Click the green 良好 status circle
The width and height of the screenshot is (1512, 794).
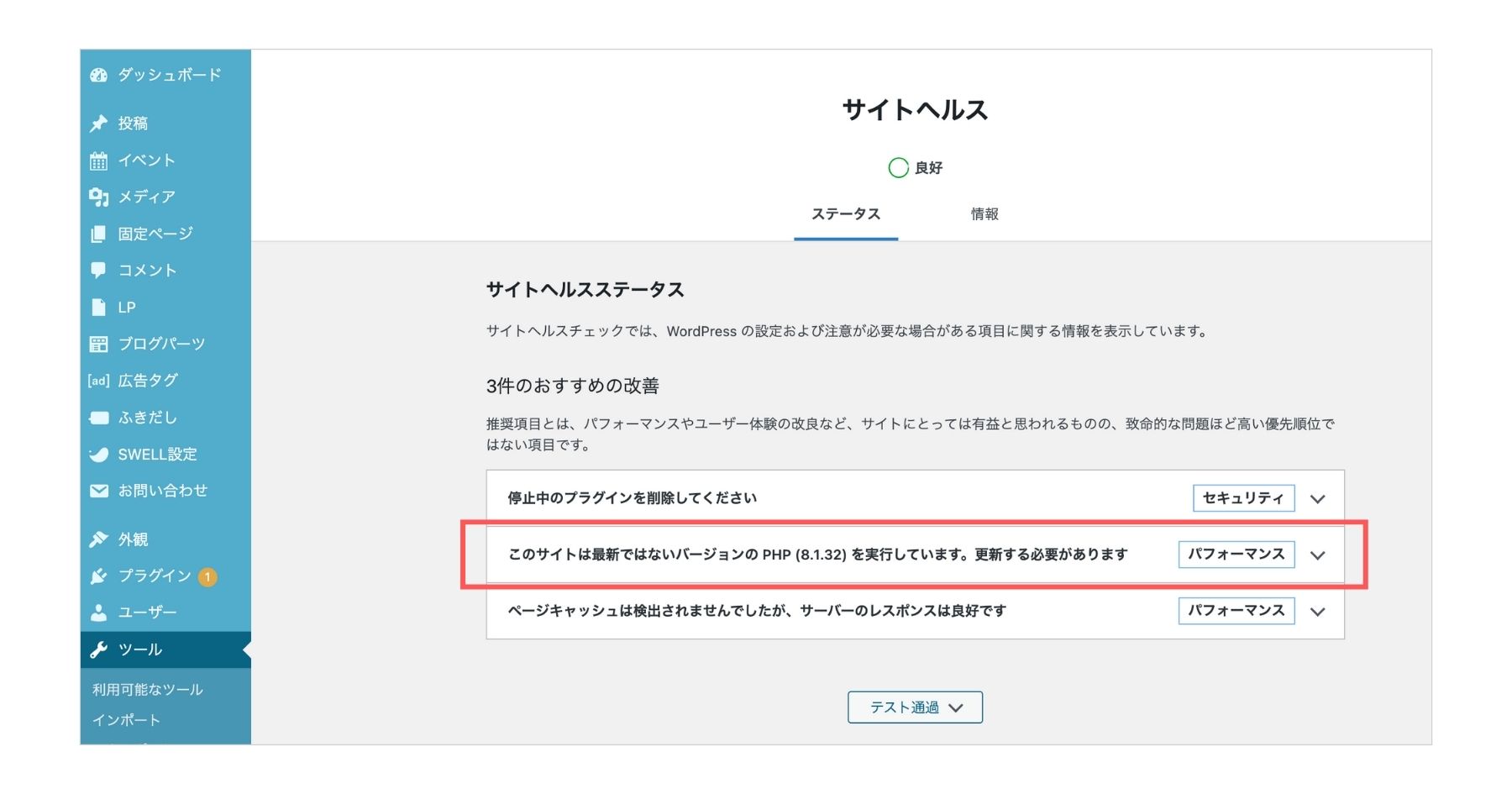[x=898, y=168]
